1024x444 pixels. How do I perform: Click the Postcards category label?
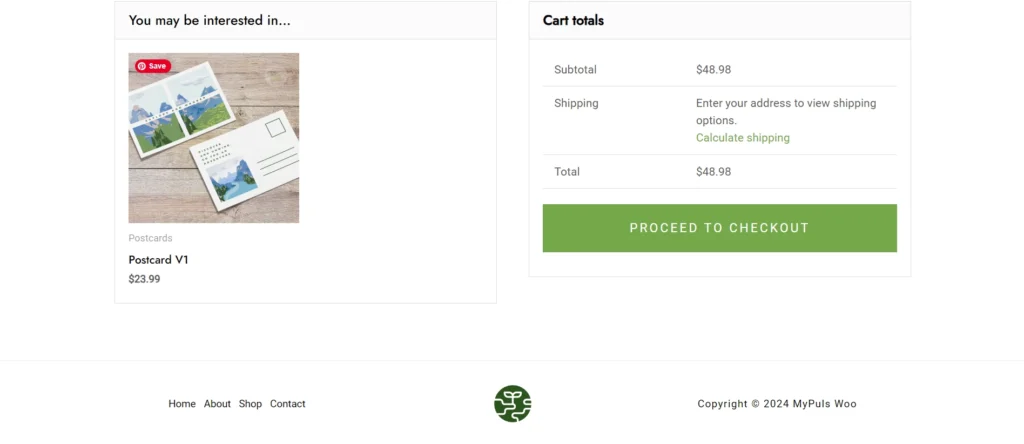(x=150, y=238)
